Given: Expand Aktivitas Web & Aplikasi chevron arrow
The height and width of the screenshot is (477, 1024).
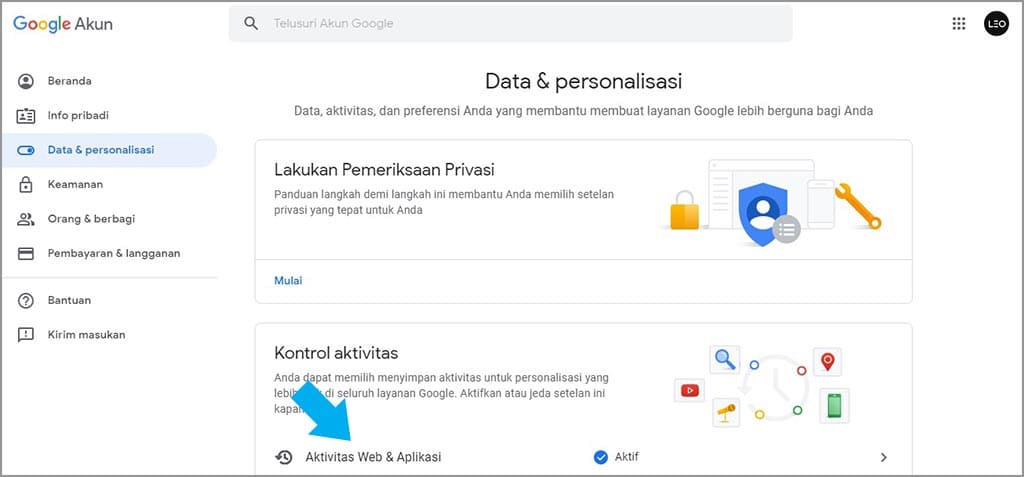Looking at the screenshot, I should [883, 457].
